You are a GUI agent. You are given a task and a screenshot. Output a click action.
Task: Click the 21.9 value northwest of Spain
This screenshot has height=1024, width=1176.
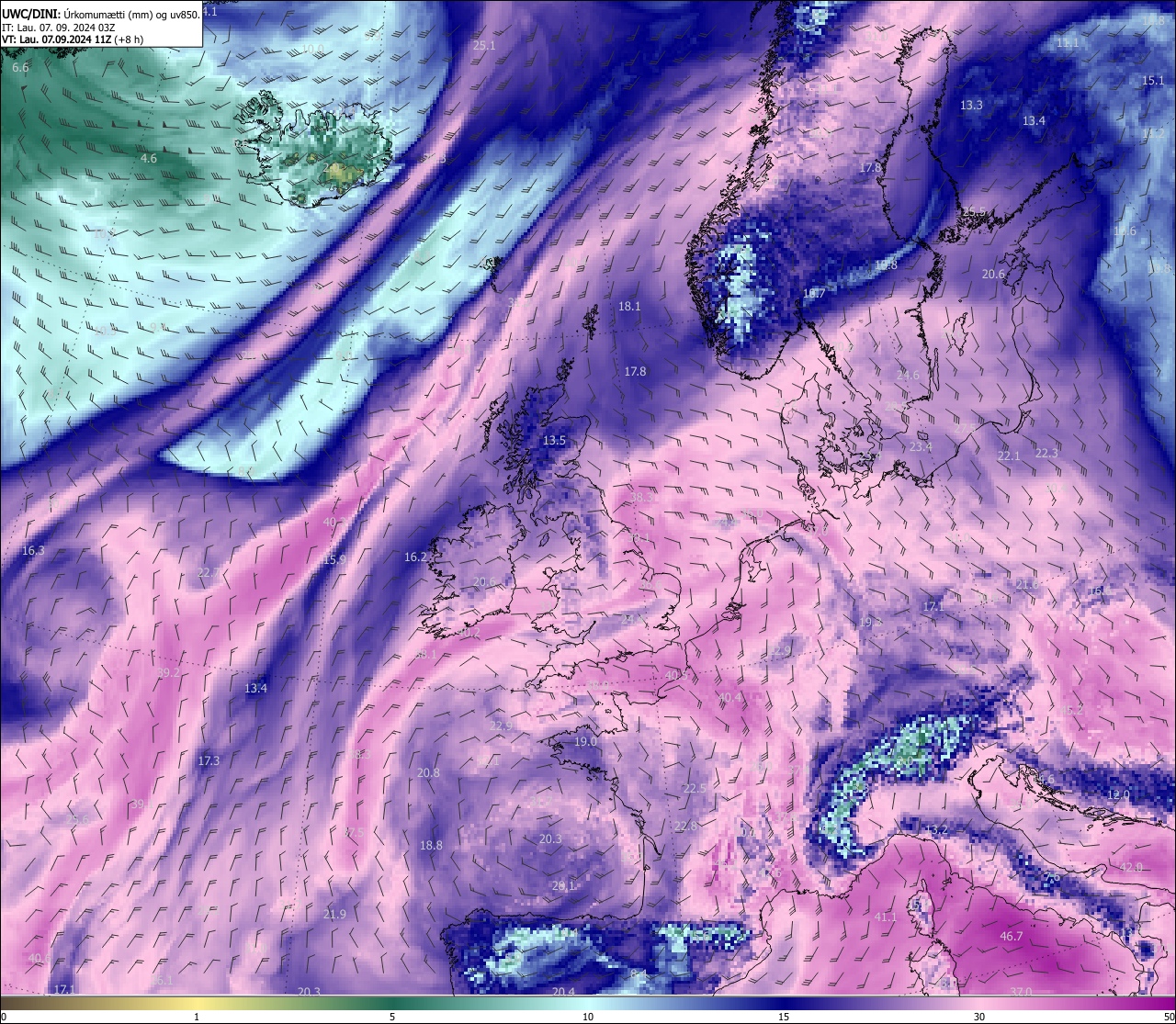click(x=334, y=914)
